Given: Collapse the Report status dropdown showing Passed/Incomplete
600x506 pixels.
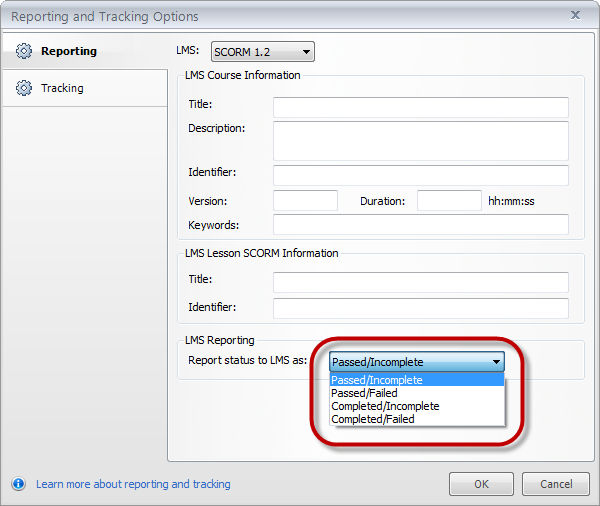Looking at the screenshot, I should pyautogui.click(x=417, y=362).
